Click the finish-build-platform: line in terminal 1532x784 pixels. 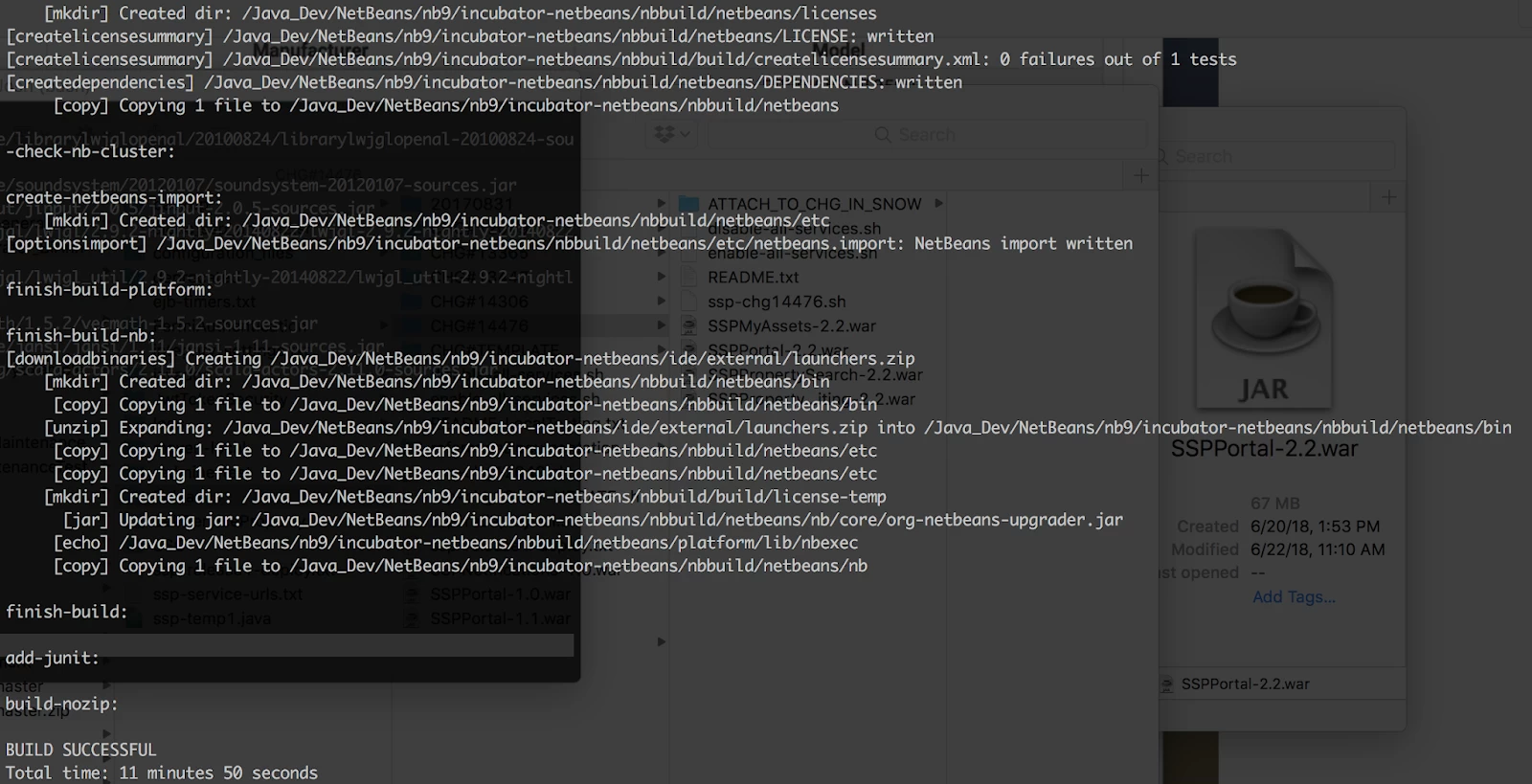click(109, 289)
